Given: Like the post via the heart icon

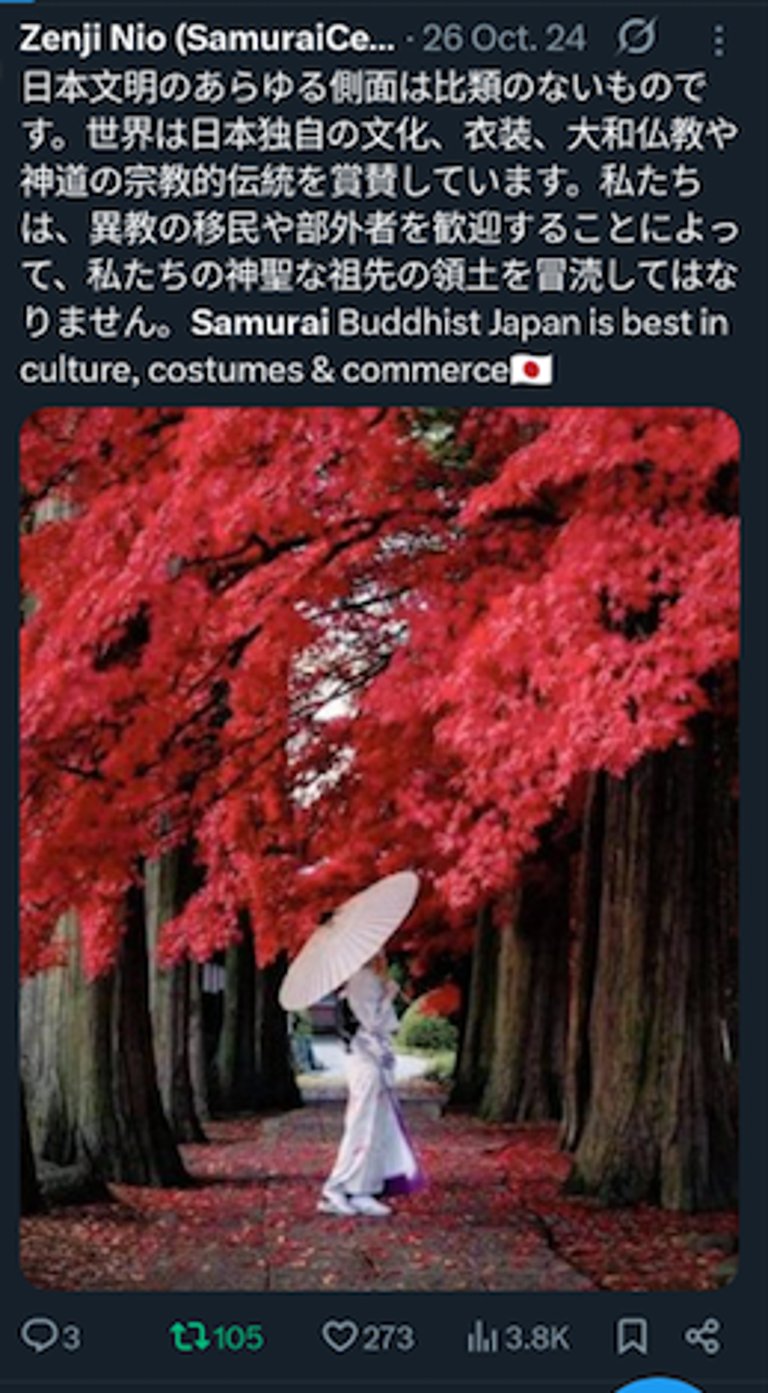Looking at the screenshot, I should tap(339, 1337).
